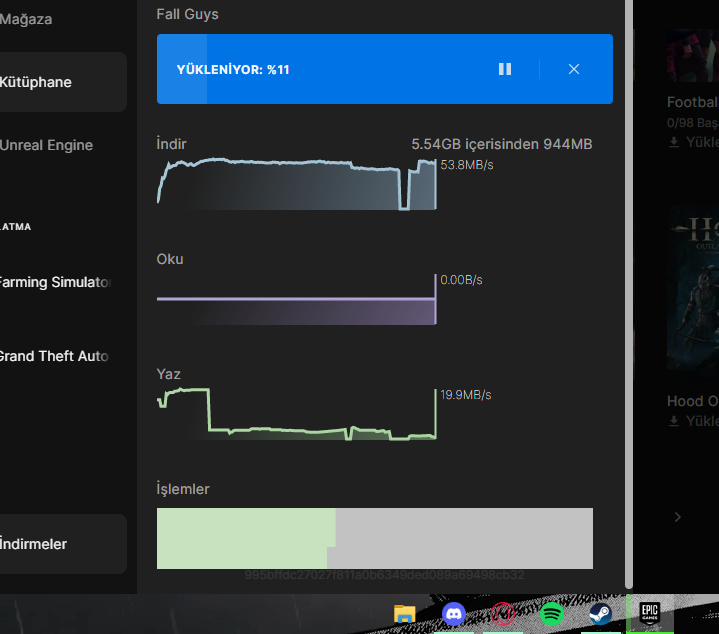Open Discord from taskbar
The width and height of the screenshot is (719, 634).
click(x=454, y=614)
